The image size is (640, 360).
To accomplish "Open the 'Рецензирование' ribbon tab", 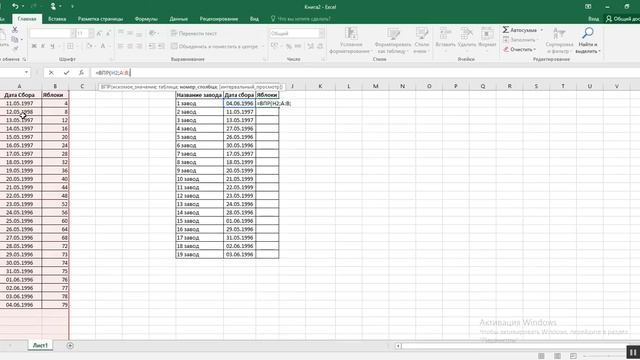I will (x=219, y=19).
